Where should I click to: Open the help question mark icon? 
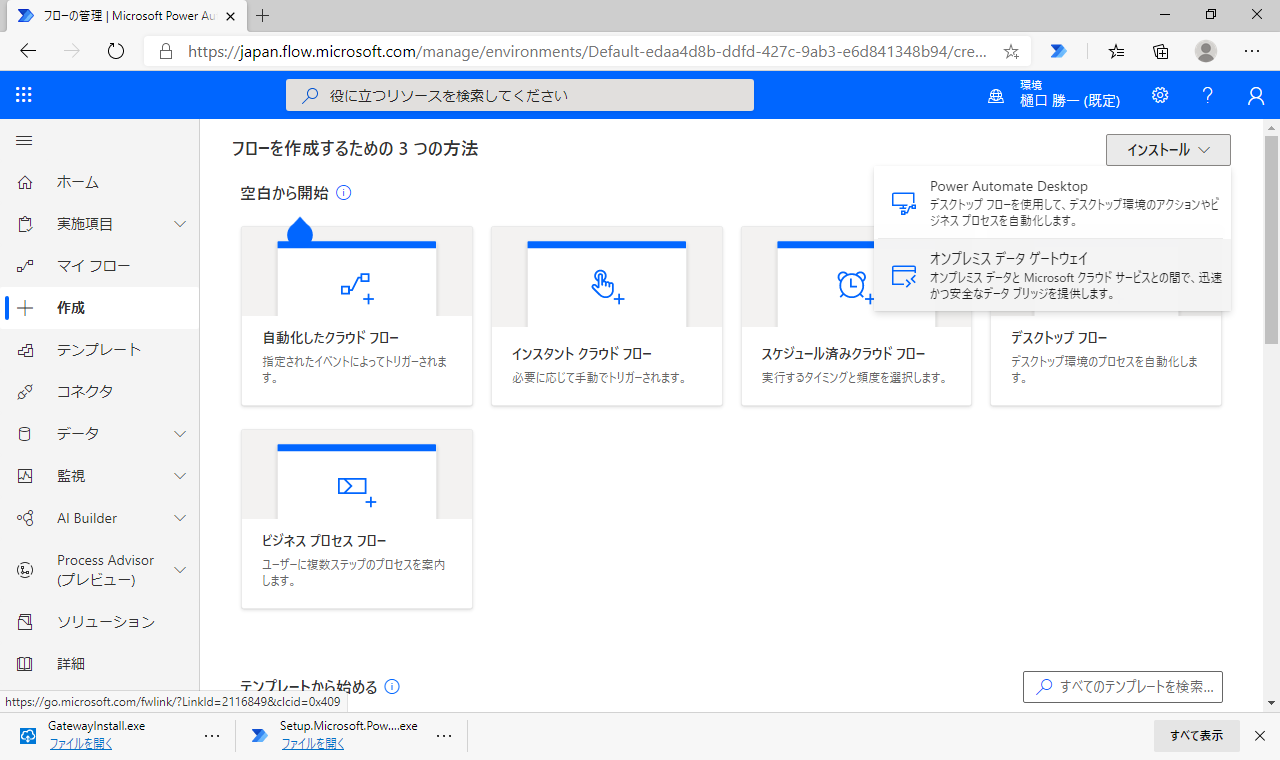click(x=1208, y=95)
